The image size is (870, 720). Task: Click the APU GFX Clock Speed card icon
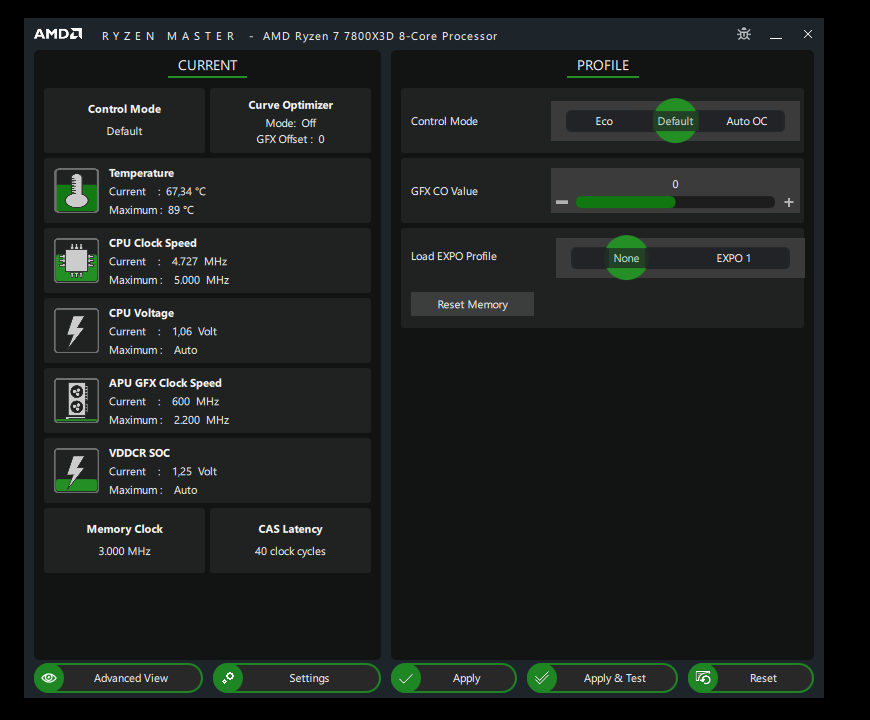77,400
